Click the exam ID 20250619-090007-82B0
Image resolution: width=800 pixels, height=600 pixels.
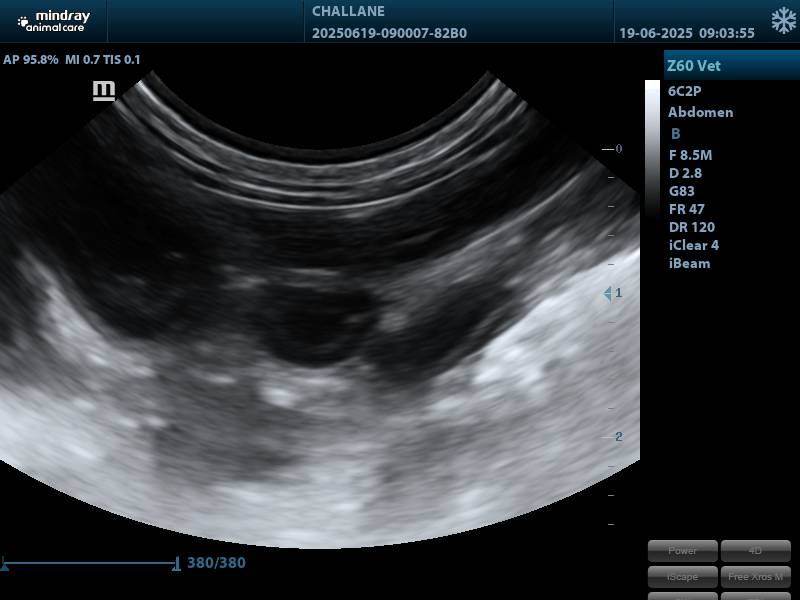point(389,33)
